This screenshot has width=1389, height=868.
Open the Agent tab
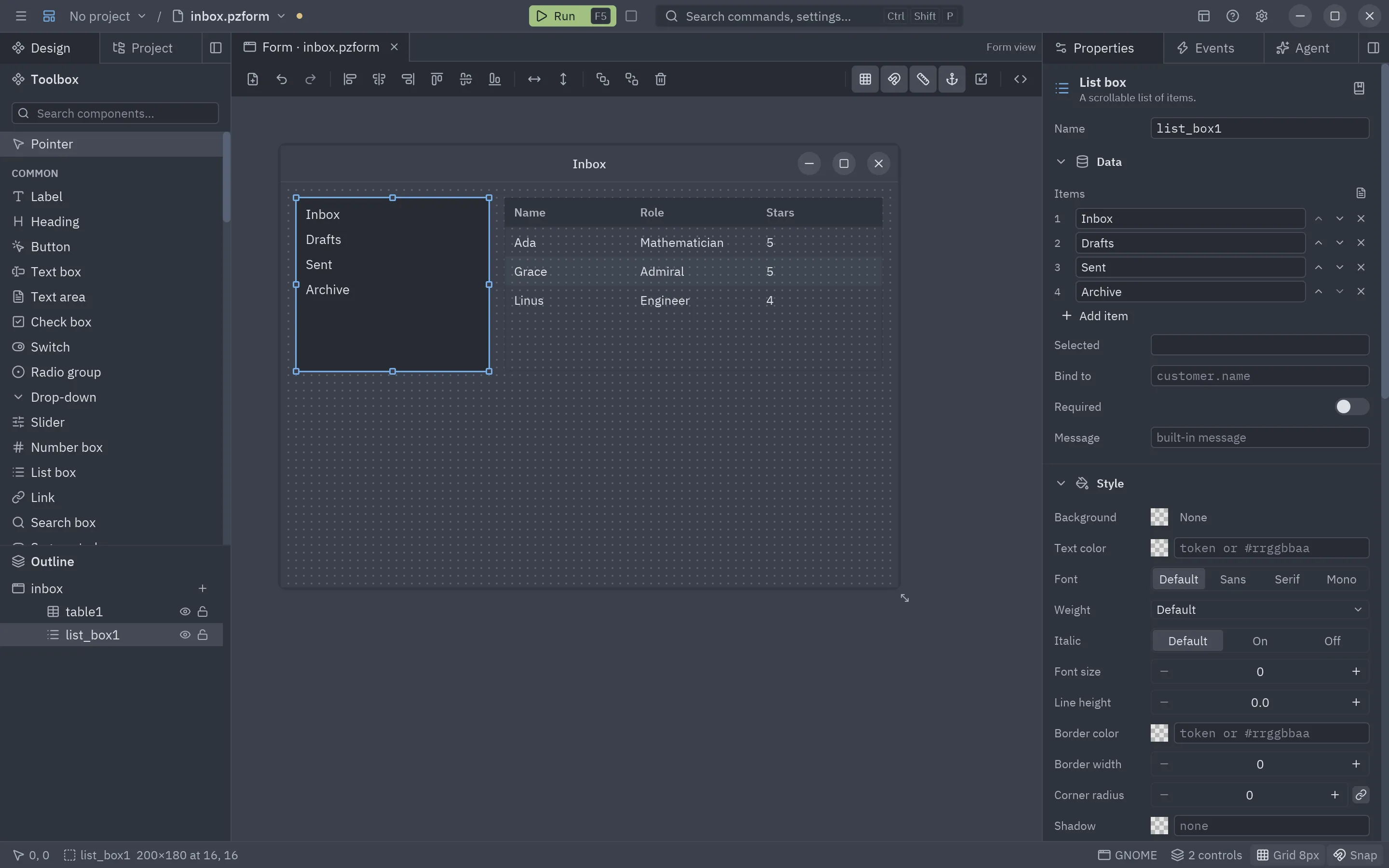click(1311, 48)
